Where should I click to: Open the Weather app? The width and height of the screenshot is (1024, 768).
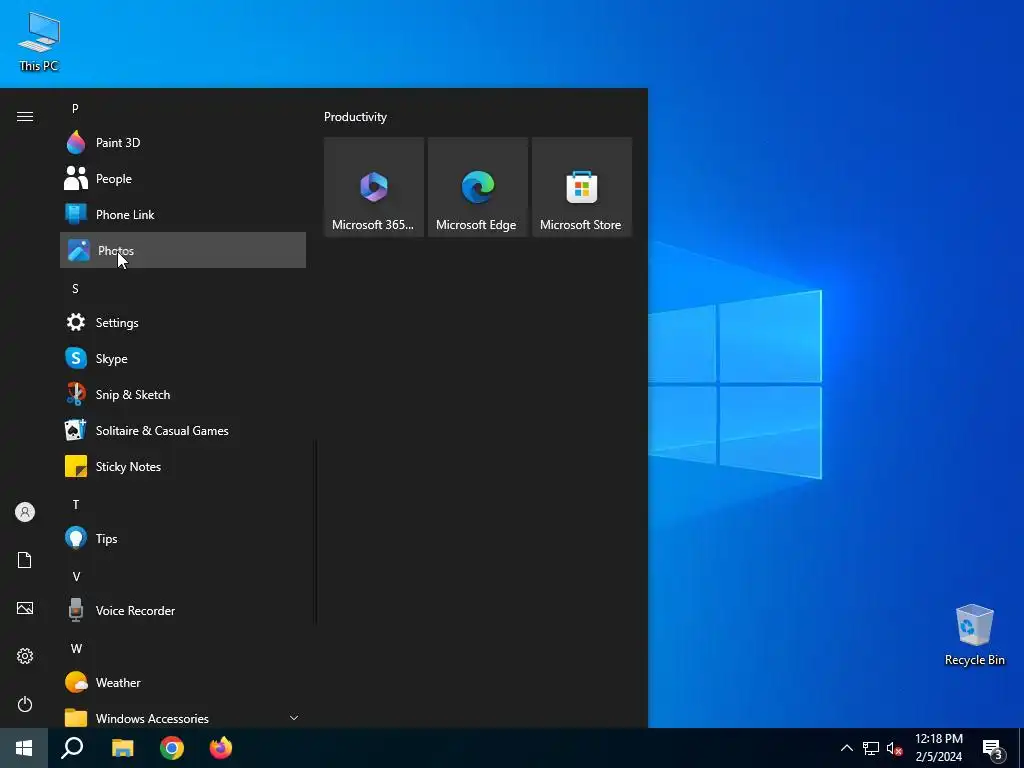(183, 682)
